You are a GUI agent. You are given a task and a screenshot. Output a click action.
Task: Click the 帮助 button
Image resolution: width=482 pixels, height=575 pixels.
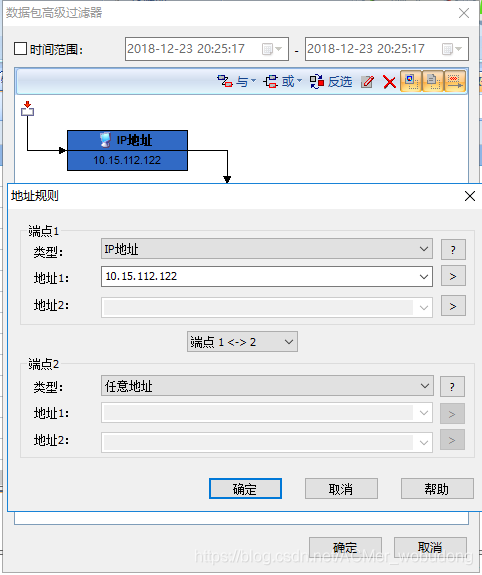[437, 488]
